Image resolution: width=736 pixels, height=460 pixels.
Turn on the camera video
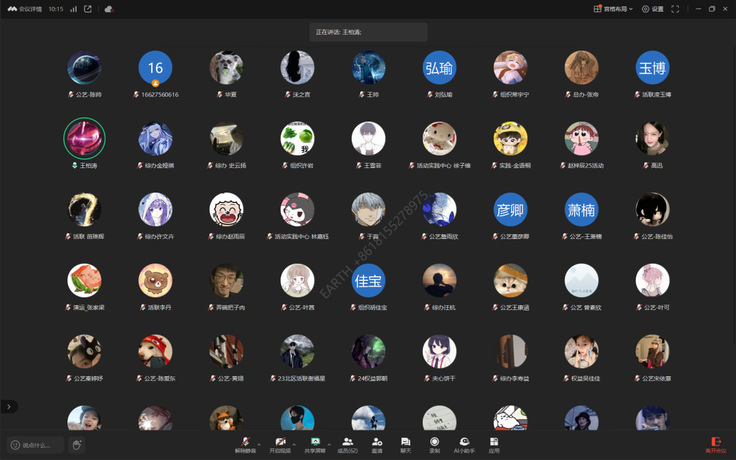[280, 443]
